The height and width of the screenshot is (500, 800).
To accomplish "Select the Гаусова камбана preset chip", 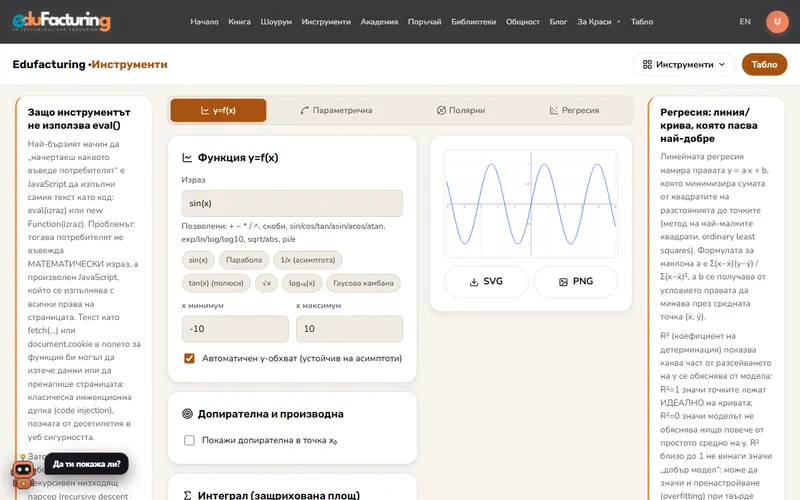I will coord(363,283).
